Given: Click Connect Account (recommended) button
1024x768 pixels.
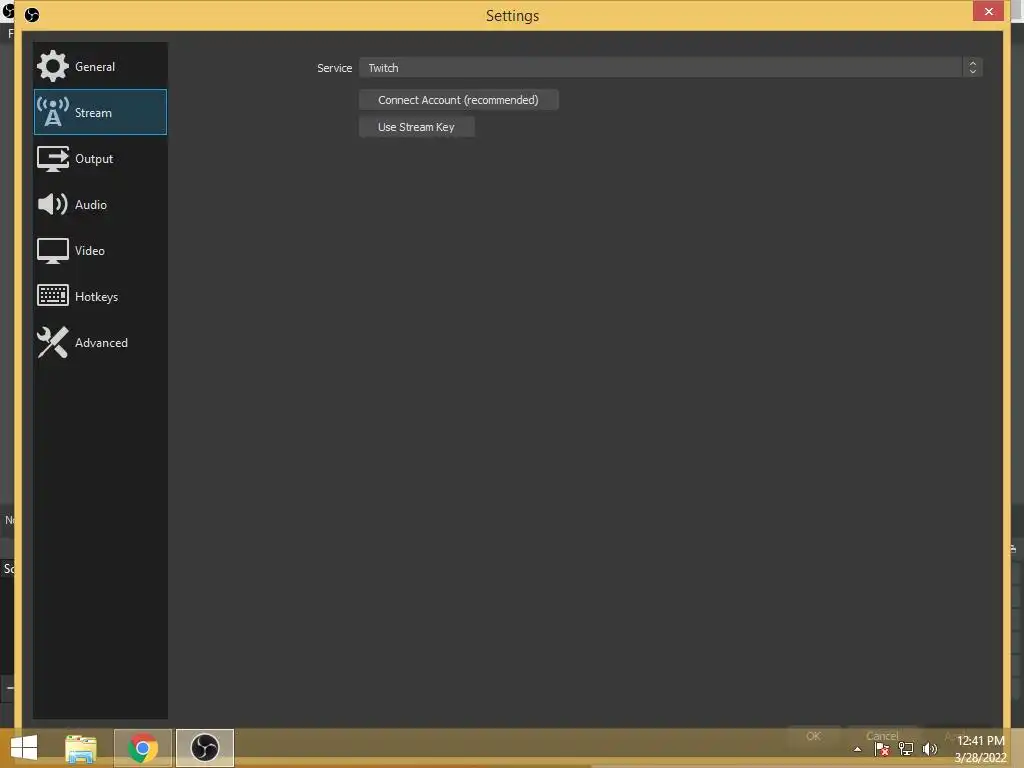Looking at the screenshot, I should click(x=458, y=100).
